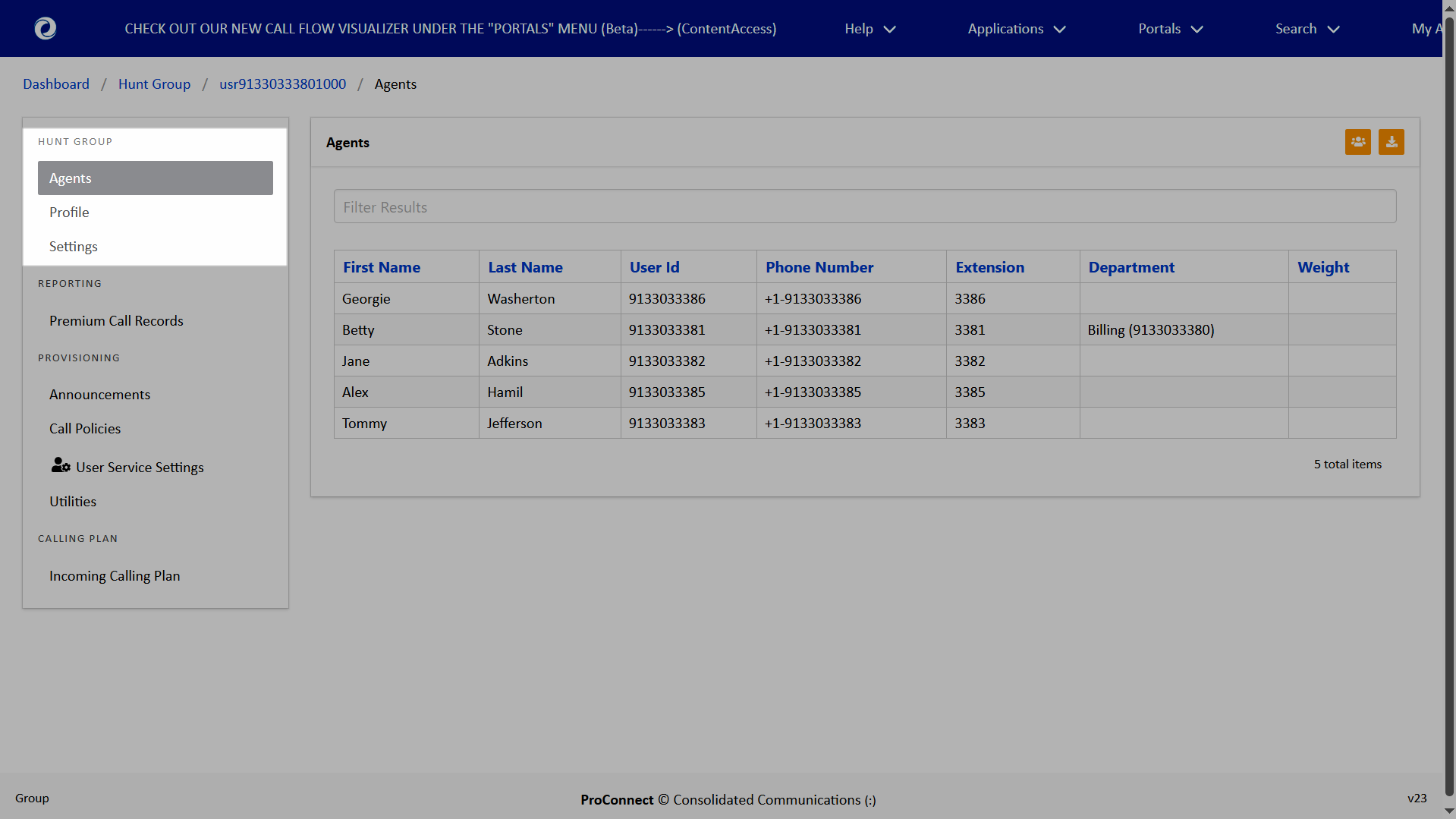Open Premium Call Records
Screen dimensions: 1456x819
[116, 321]
